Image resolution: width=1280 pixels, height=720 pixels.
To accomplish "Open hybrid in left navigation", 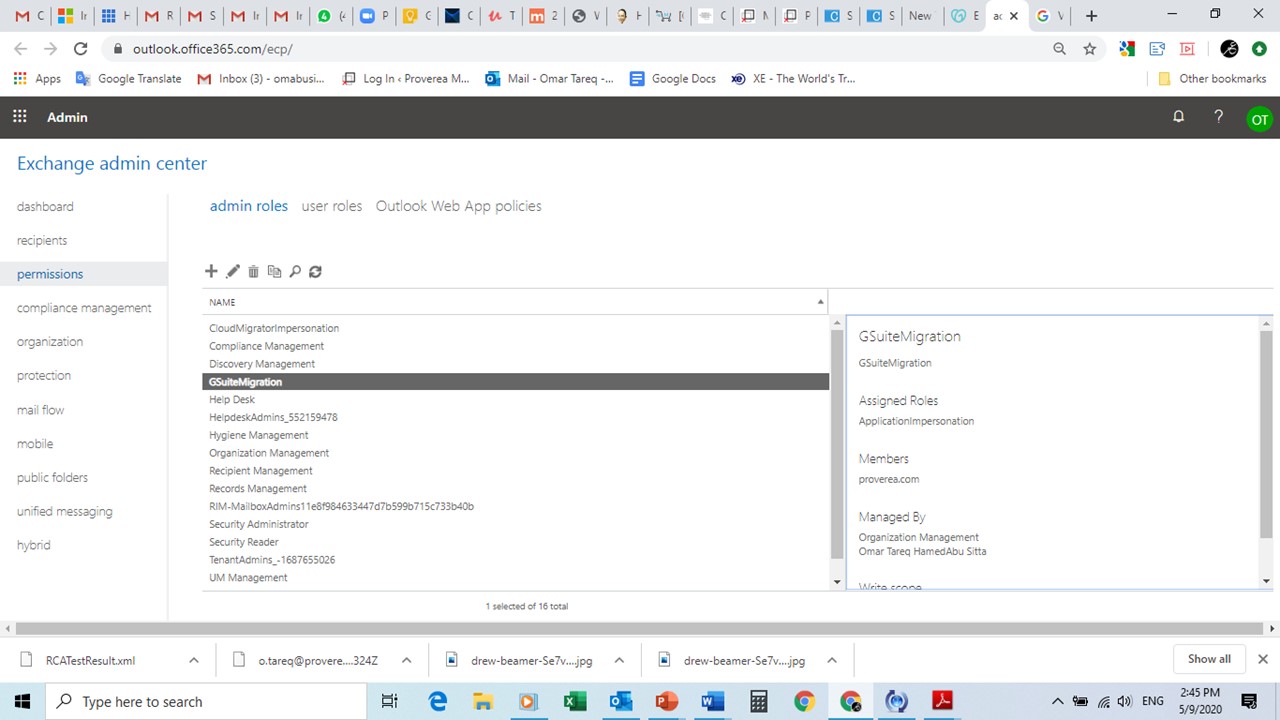I will 33,545.
